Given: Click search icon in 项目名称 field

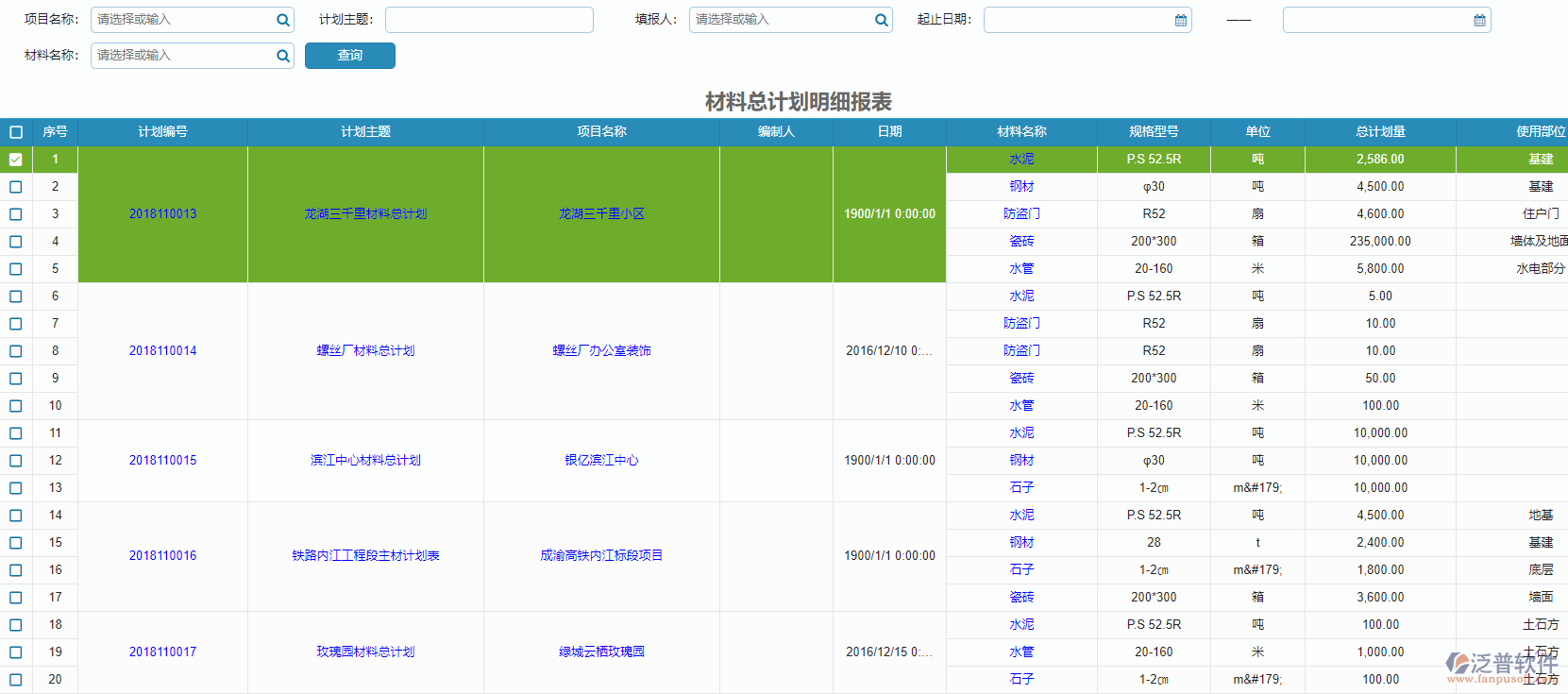Looking at the screenshot, I should click(282, 20).
